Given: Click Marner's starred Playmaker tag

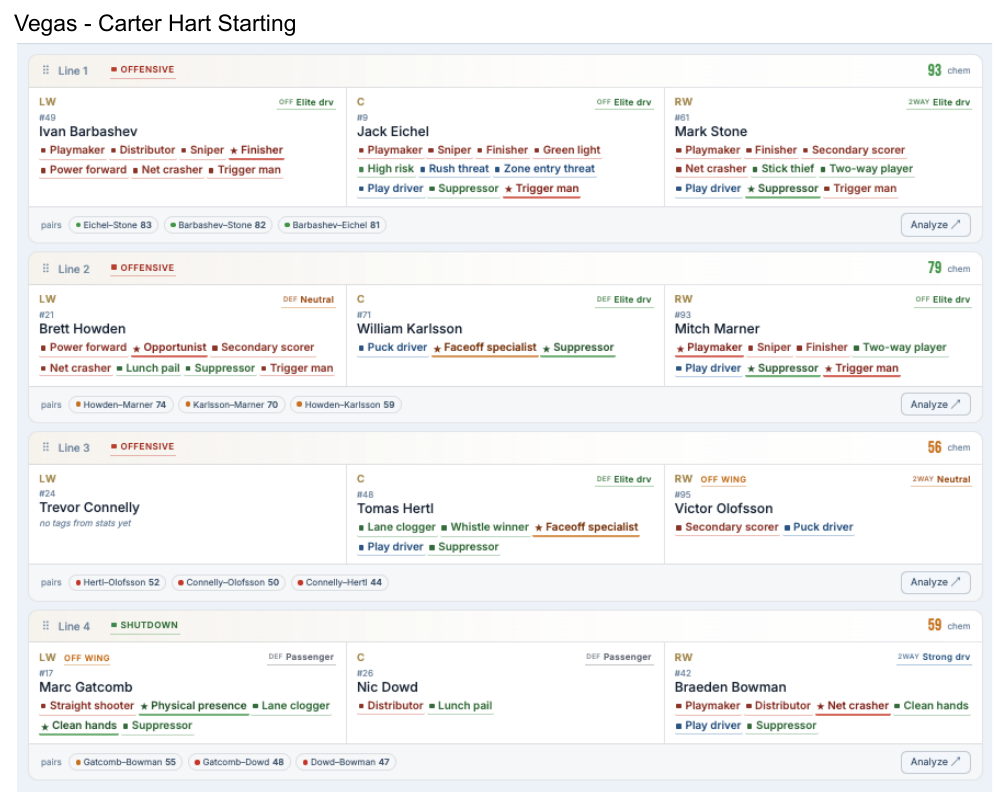Looking at the screenshot, I should [x=709, y=348].
